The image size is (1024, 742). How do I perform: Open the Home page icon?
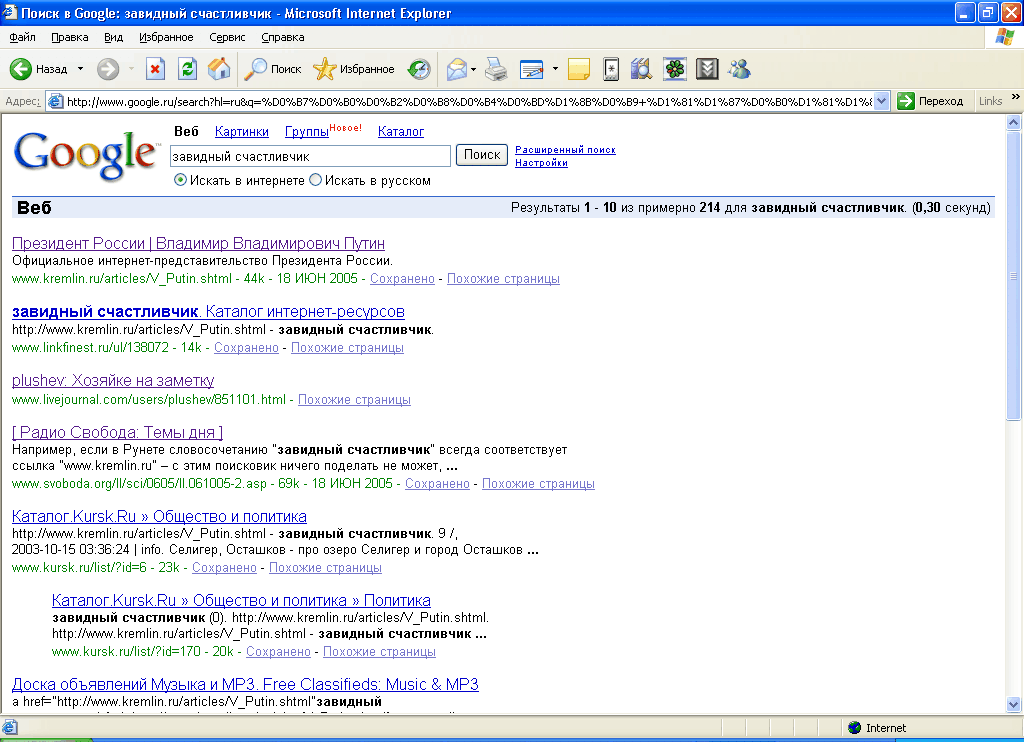tap(219, 69)
